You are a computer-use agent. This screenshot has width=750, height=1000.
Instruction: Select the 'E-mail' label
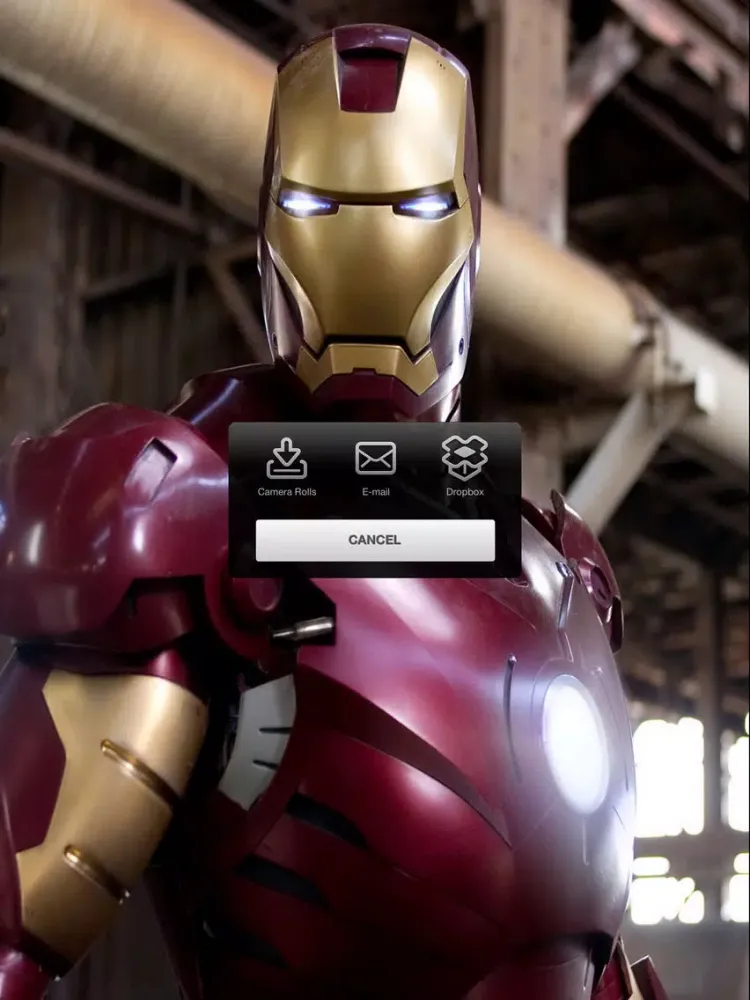click(x=376, y=492)
